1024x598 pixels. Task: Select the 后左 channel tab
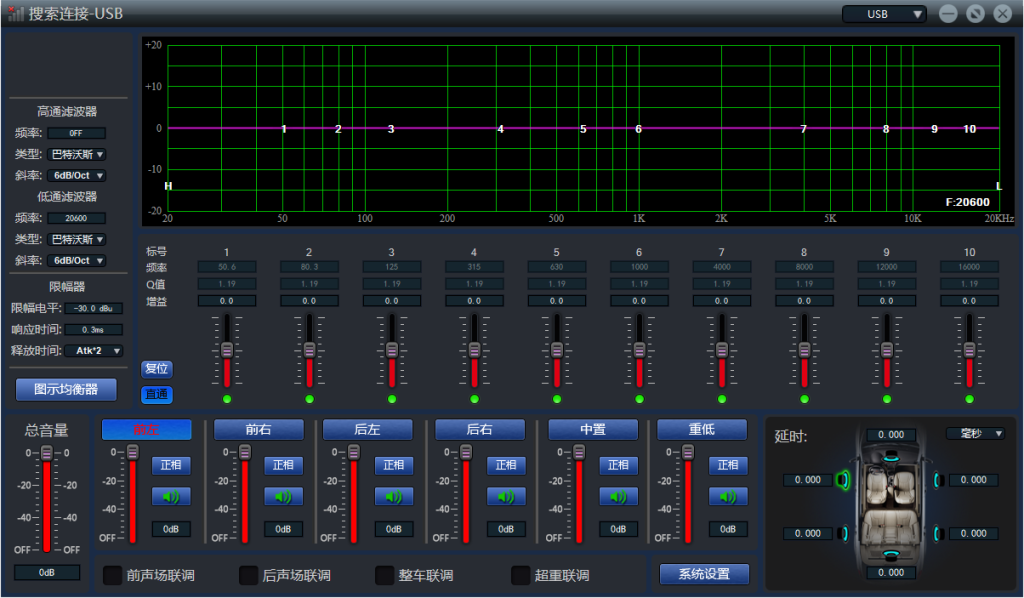368,430
